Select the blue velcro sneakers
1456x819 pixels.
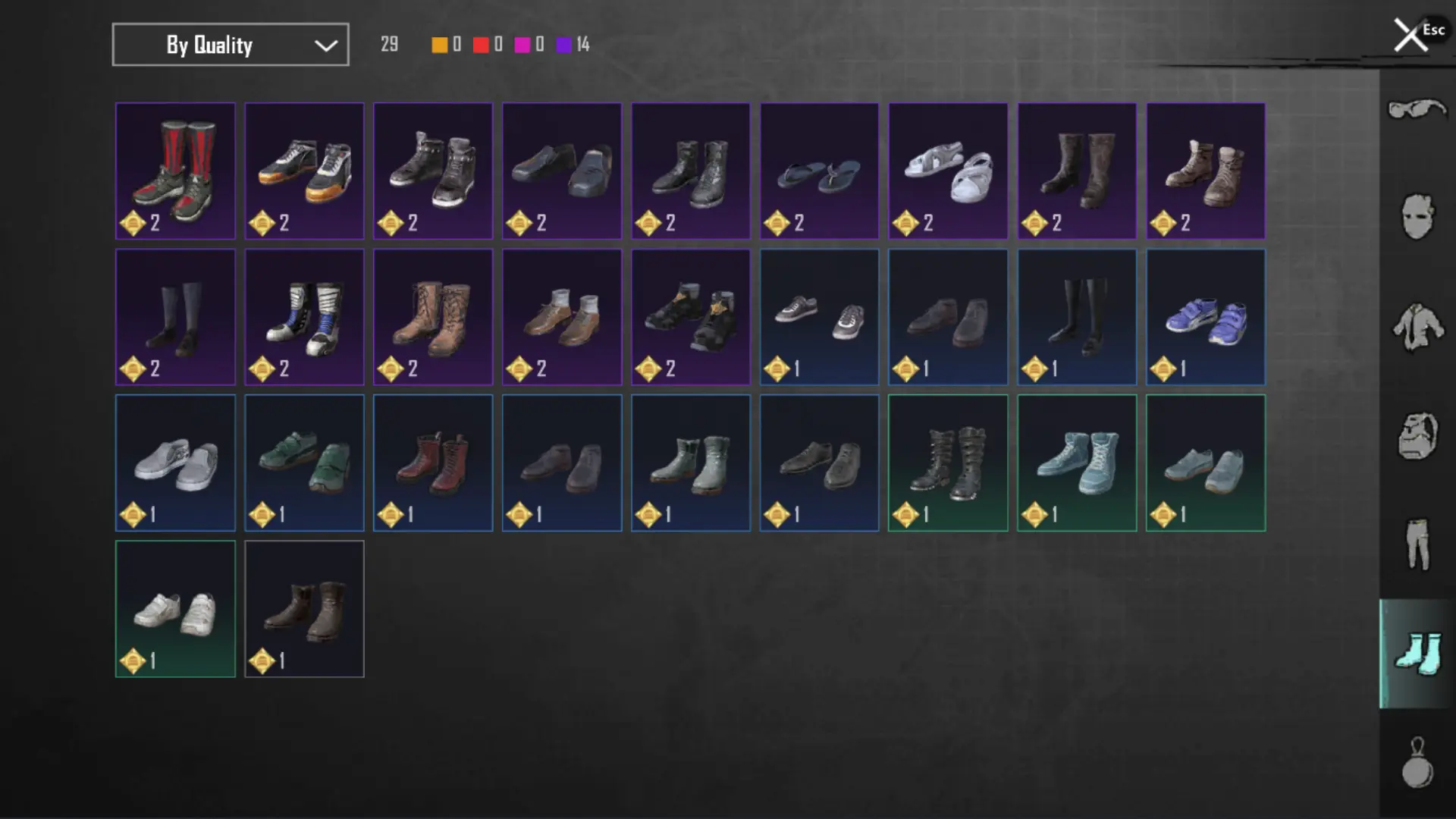click(x=1205, y=317)
